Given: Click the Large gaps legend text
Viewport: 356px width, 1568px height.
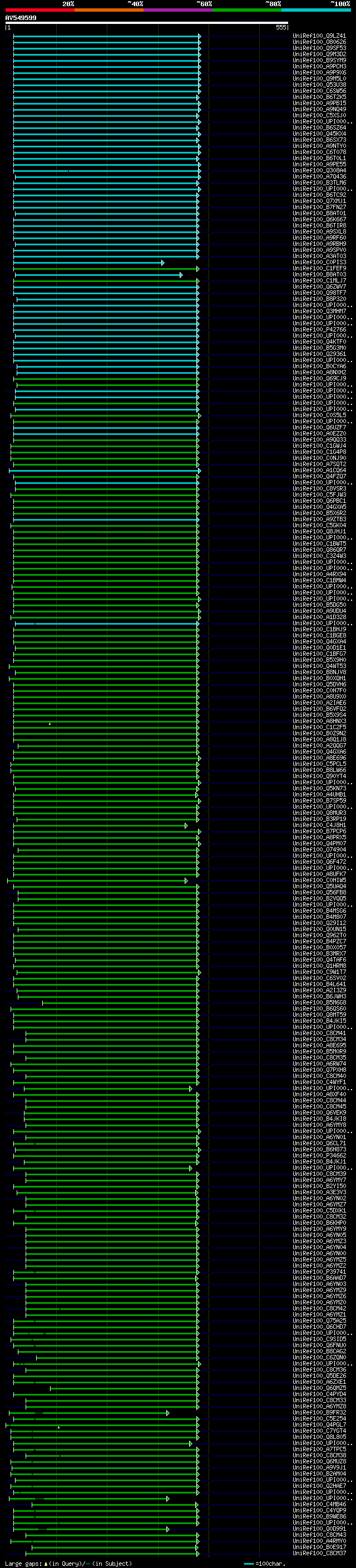Looking at the screenshot, I should (68, 1563).
